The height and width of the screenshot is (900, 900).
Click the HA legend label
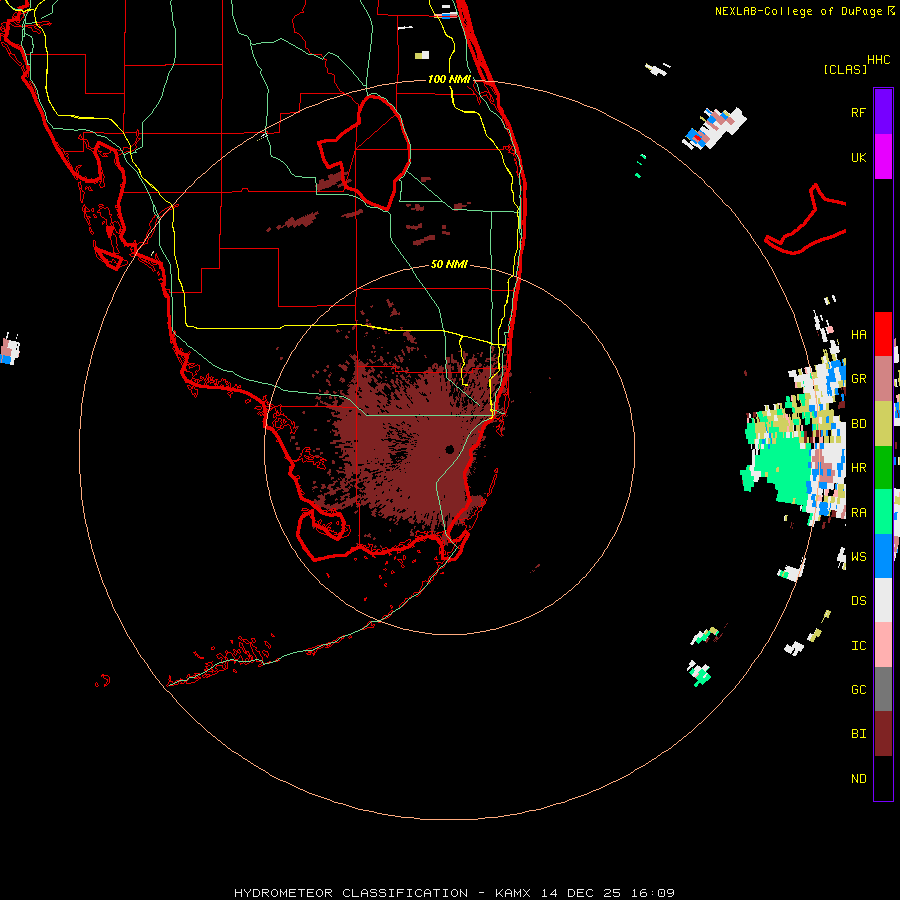(x=858, y=335)
